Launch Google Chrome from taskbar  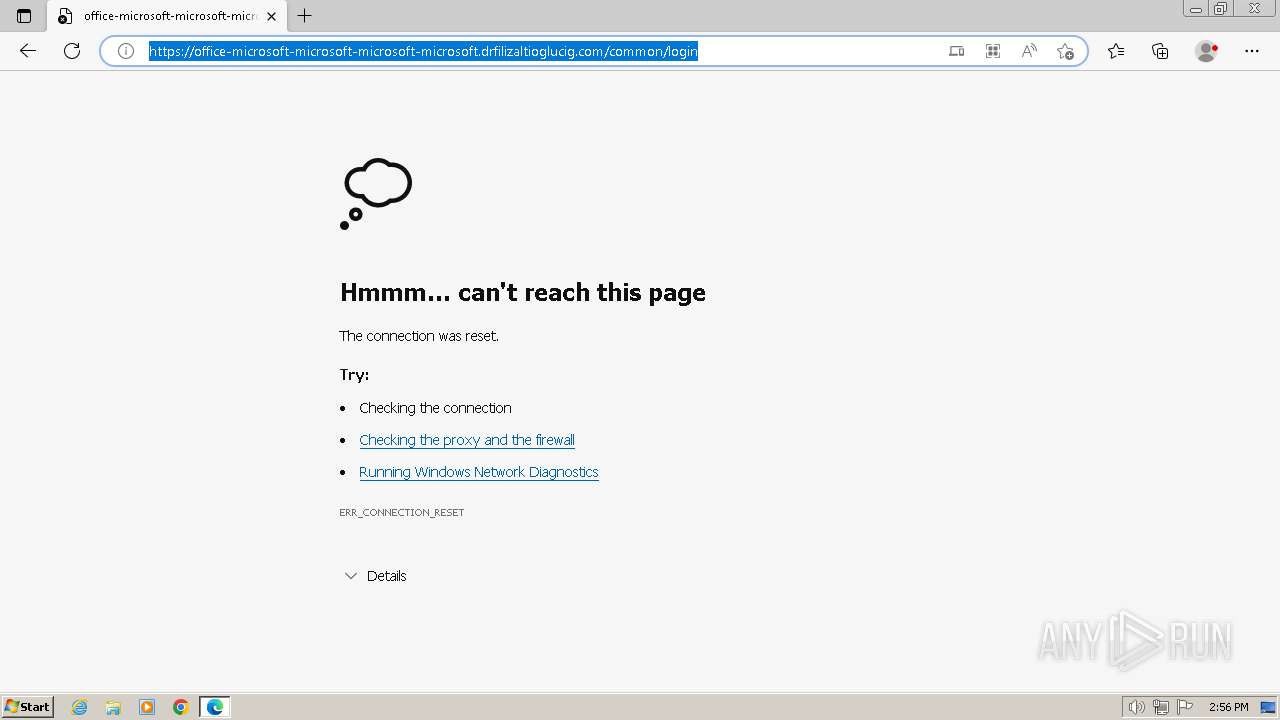[x=181, y=707]
